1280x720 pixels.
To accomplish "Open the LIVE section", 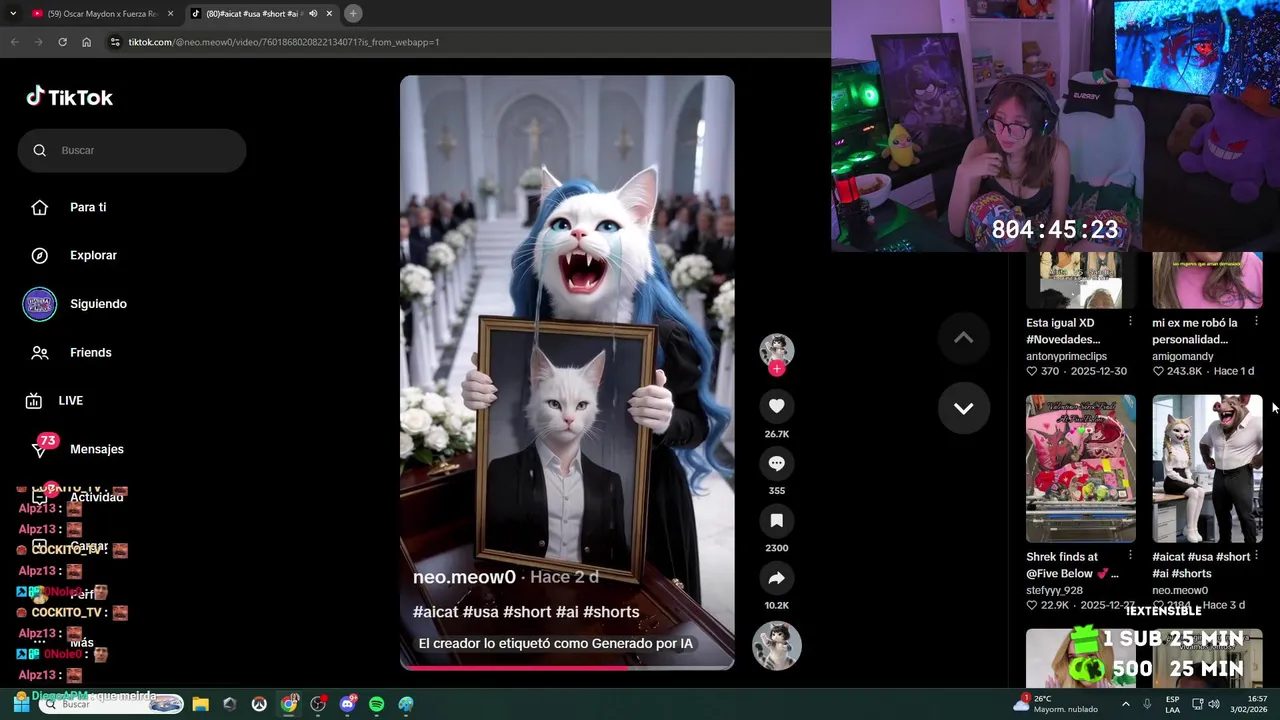I will 70,400.
